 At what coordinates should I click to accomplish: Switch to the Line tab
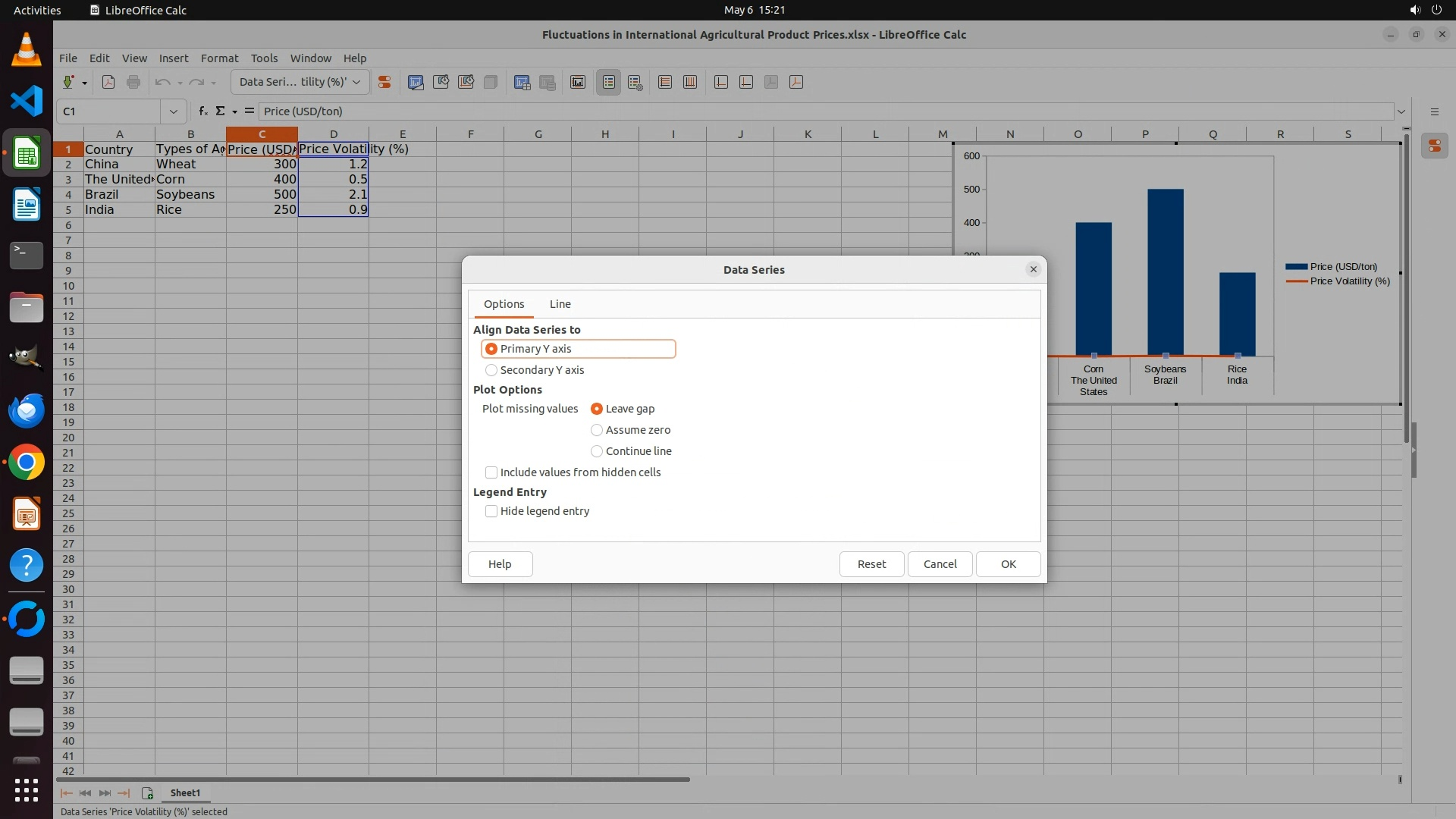560,304
